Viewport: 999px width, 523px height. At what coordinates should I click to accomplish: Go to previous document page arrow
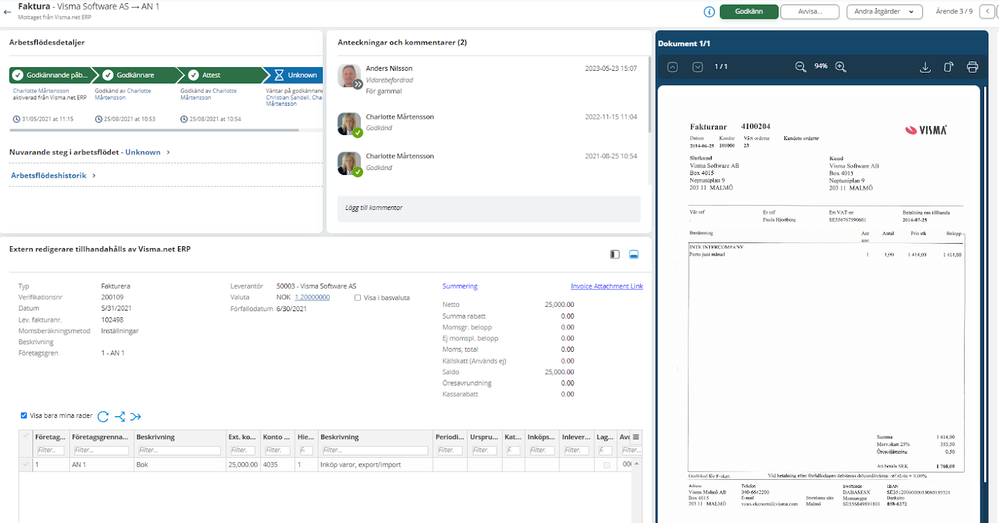tap(673, 67)
